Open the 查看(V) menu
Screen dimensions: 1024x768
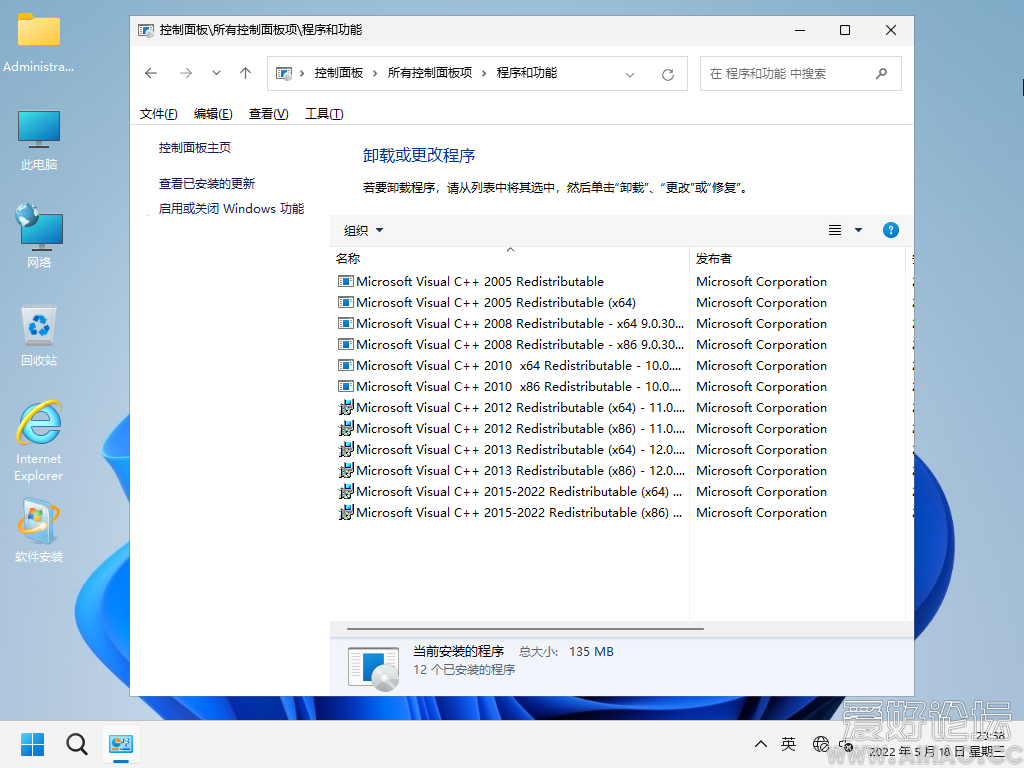(268, 114)
